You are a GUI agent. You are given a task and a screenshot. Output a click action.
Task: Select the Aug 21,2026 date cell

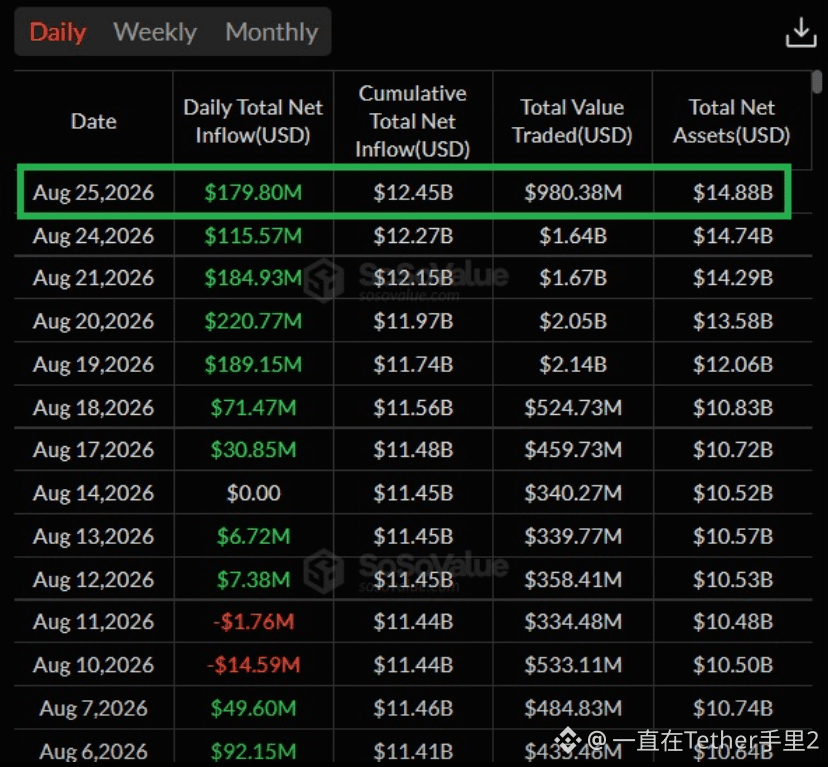tap(93, 278)
